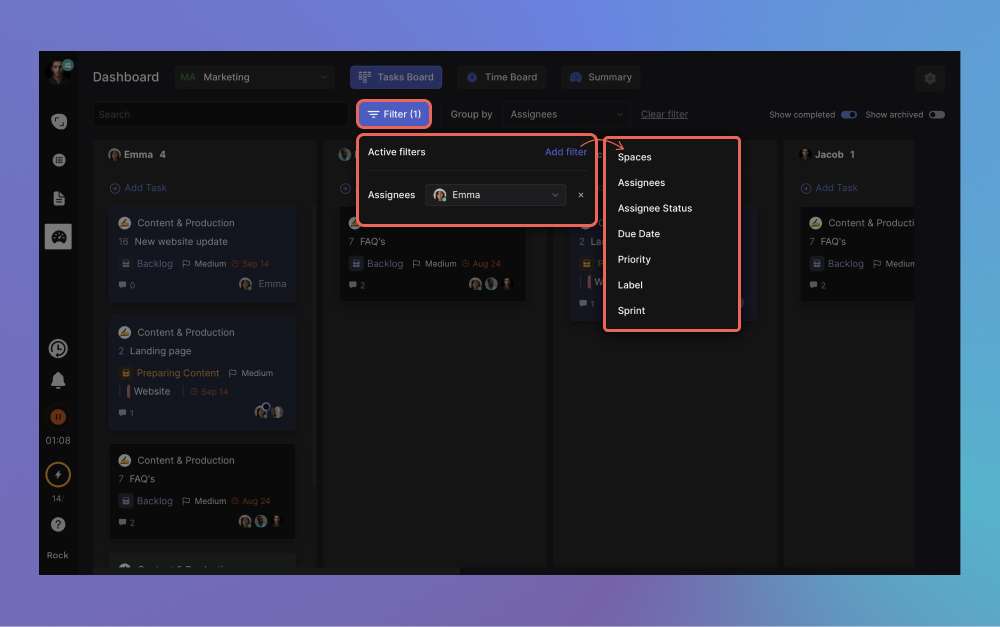Select Priority from the filter menu
1000x627 pixels.
click(634, 259)
